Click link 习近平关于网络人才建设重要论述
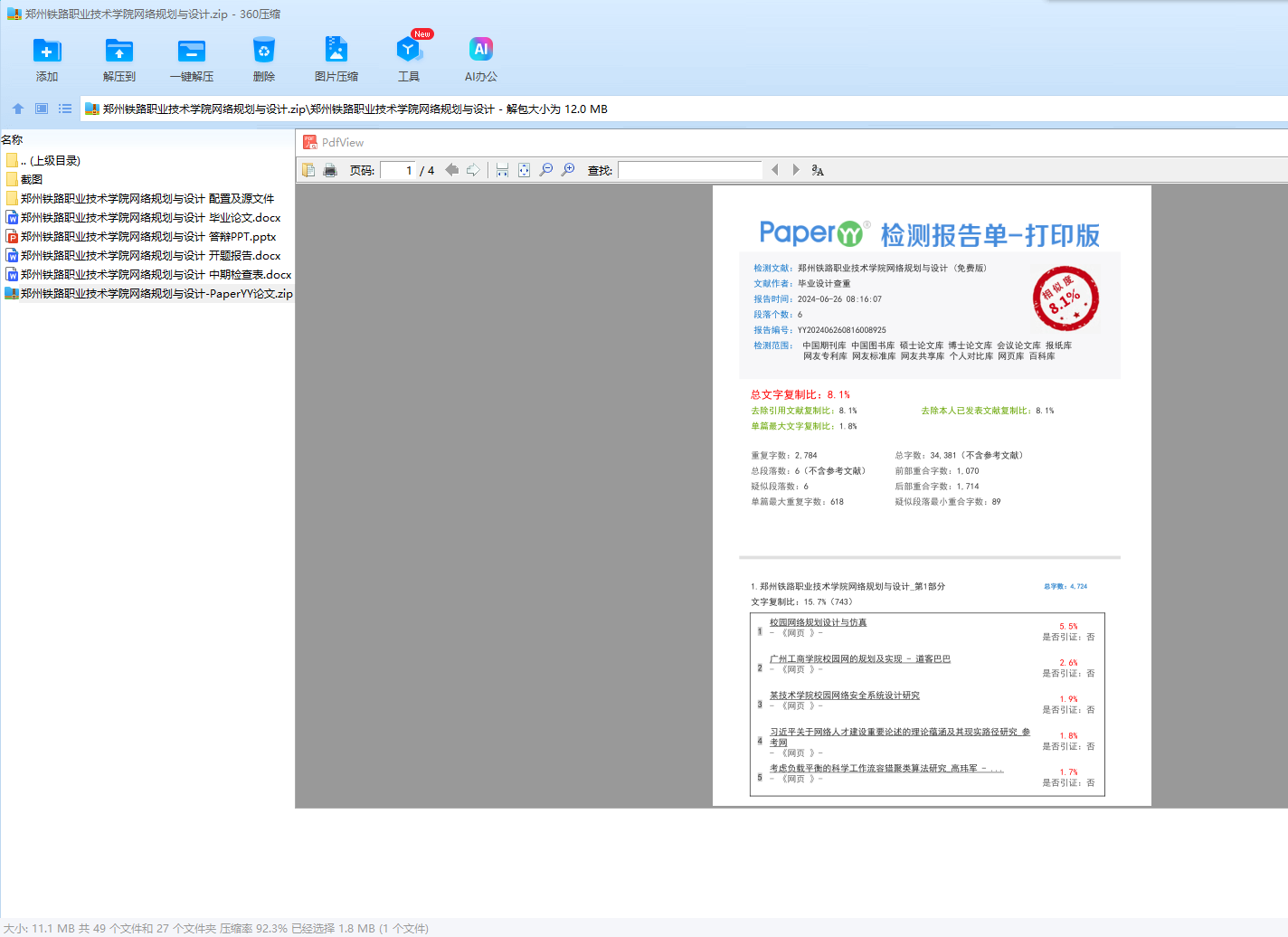 point(900,736)
